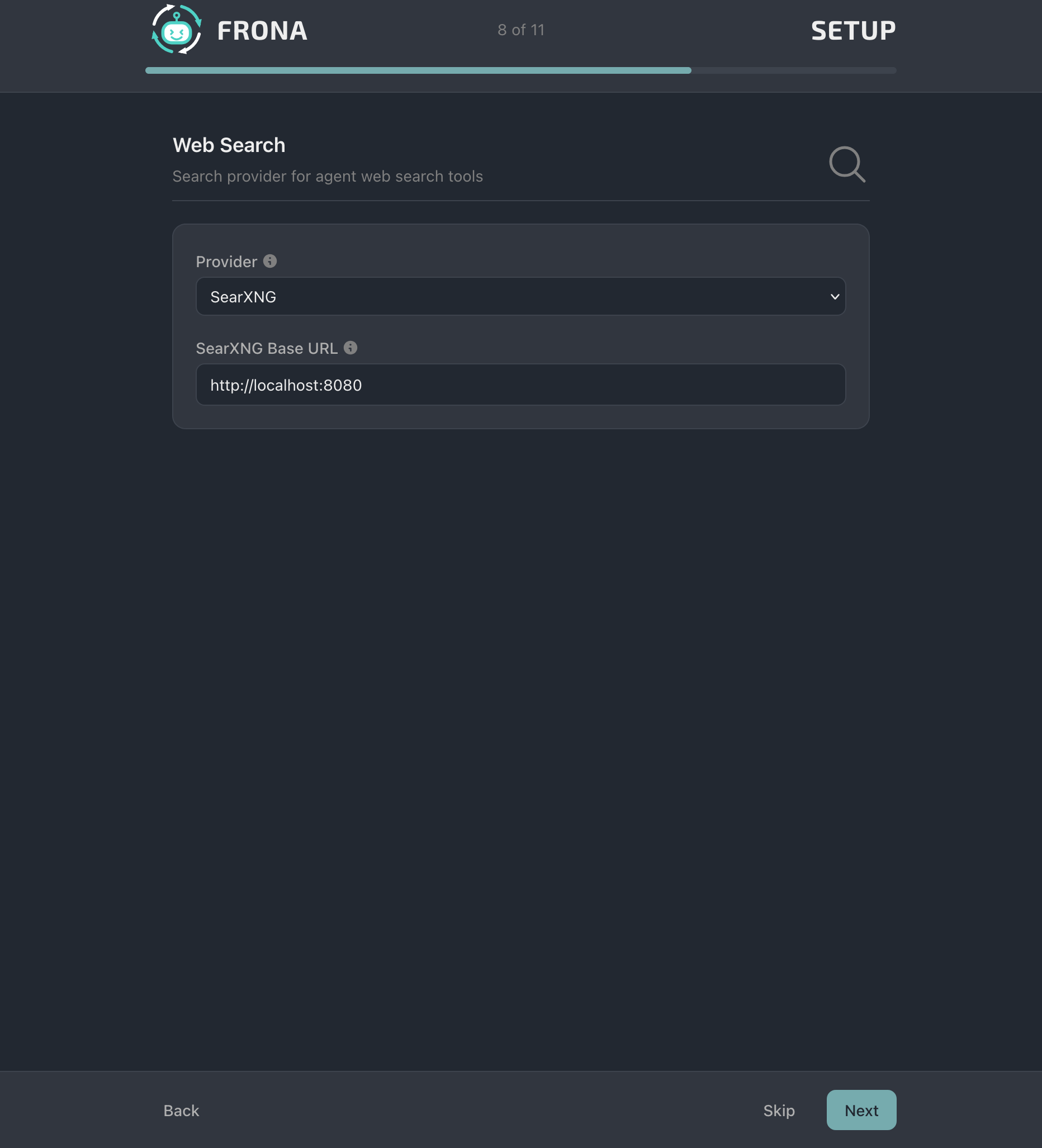Click the info icon beside SearXNG Base URL
Image resolution: width=1042 pixels, height=1148 pixels.
pyautogui.click(x=351, y=348)
